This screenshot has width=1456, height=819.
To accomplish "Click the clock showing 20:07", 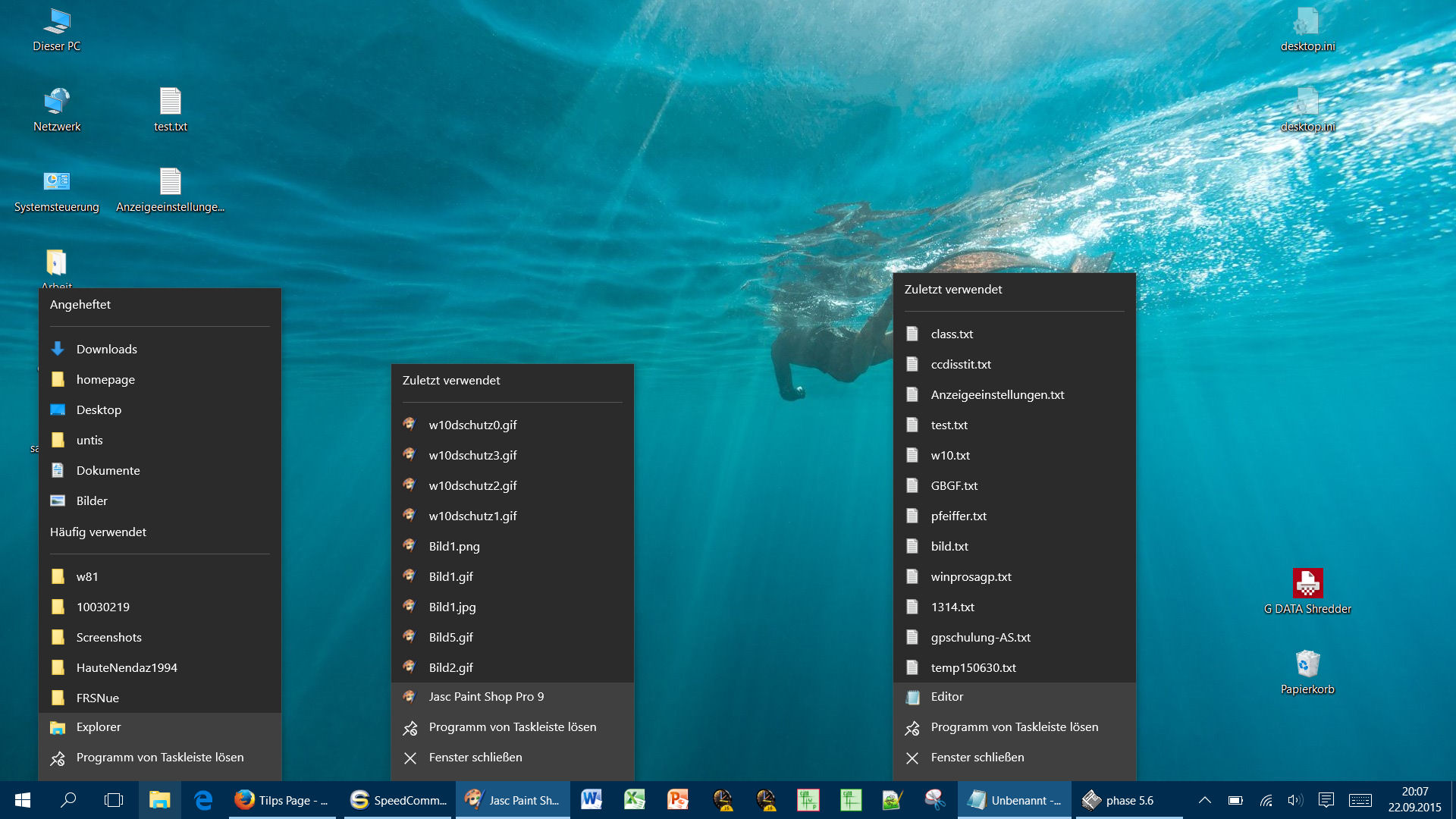I will point(1414,799).
